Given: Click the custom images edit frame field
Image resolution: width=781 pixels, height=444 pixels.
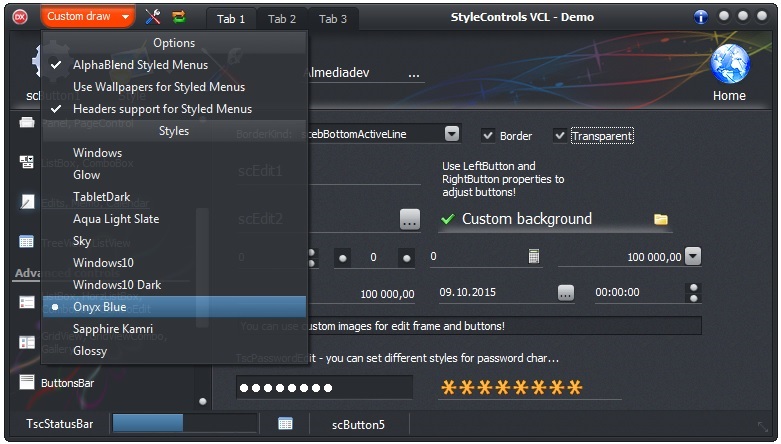Looking at the screenshot, I should [468, 326].
